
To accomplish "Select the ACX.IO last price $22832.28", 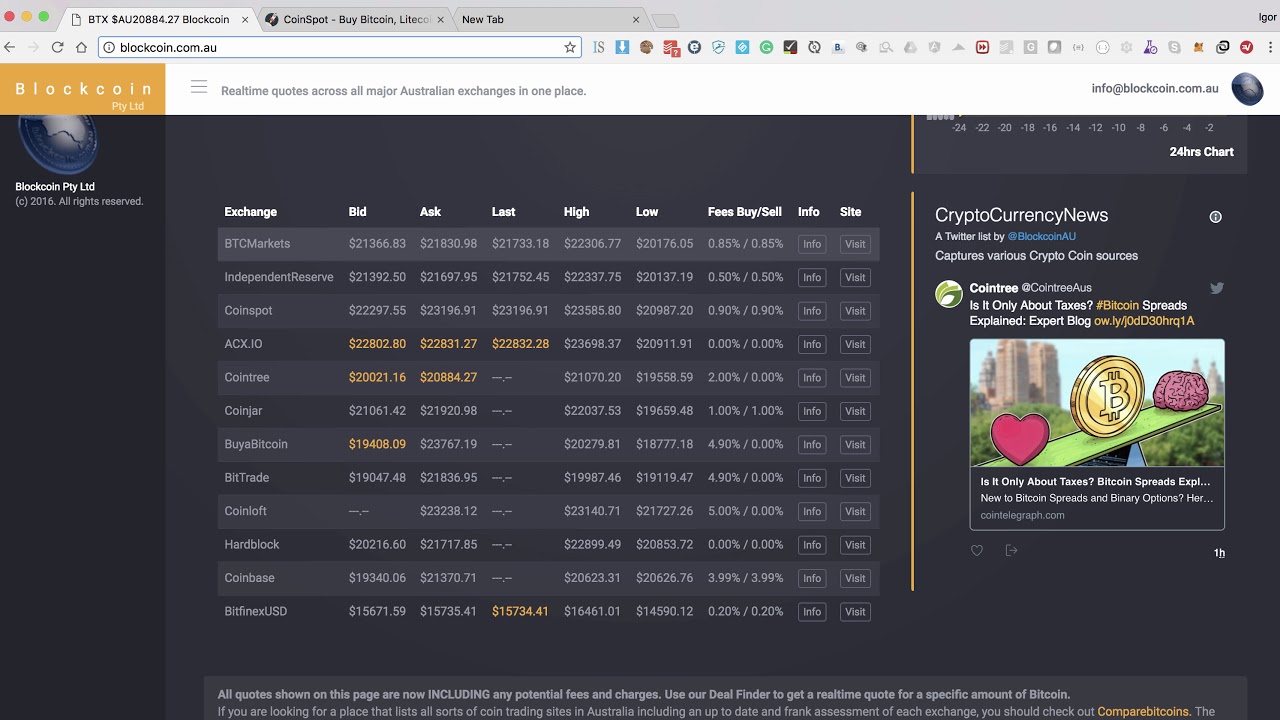I will [x=520, y=344].
